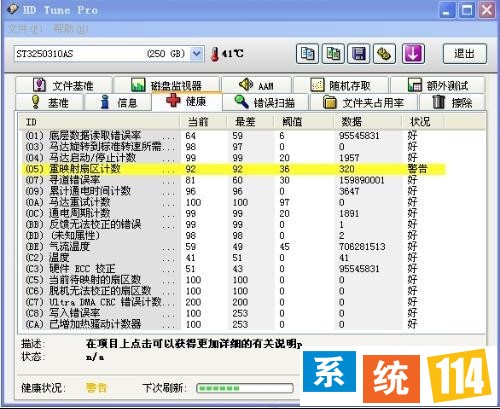Select the (0A) 马达重试计数 row
The image size is (500, 409).
233,202
